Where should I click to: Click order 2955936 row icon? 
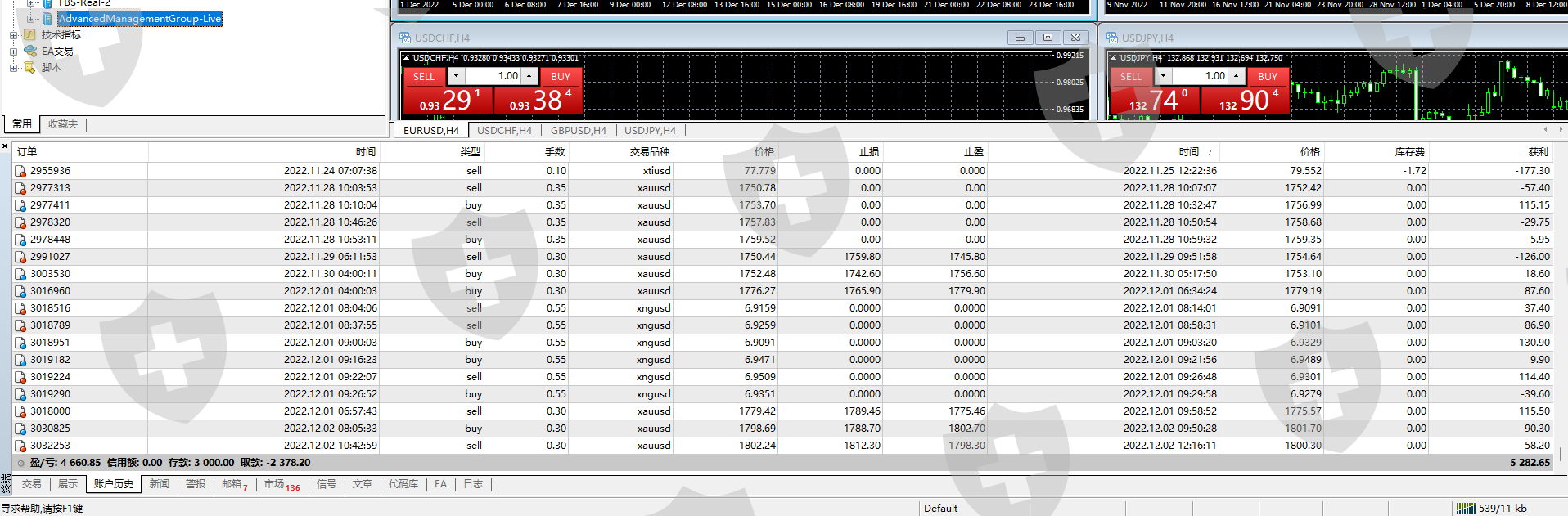(x=20, y=171)
